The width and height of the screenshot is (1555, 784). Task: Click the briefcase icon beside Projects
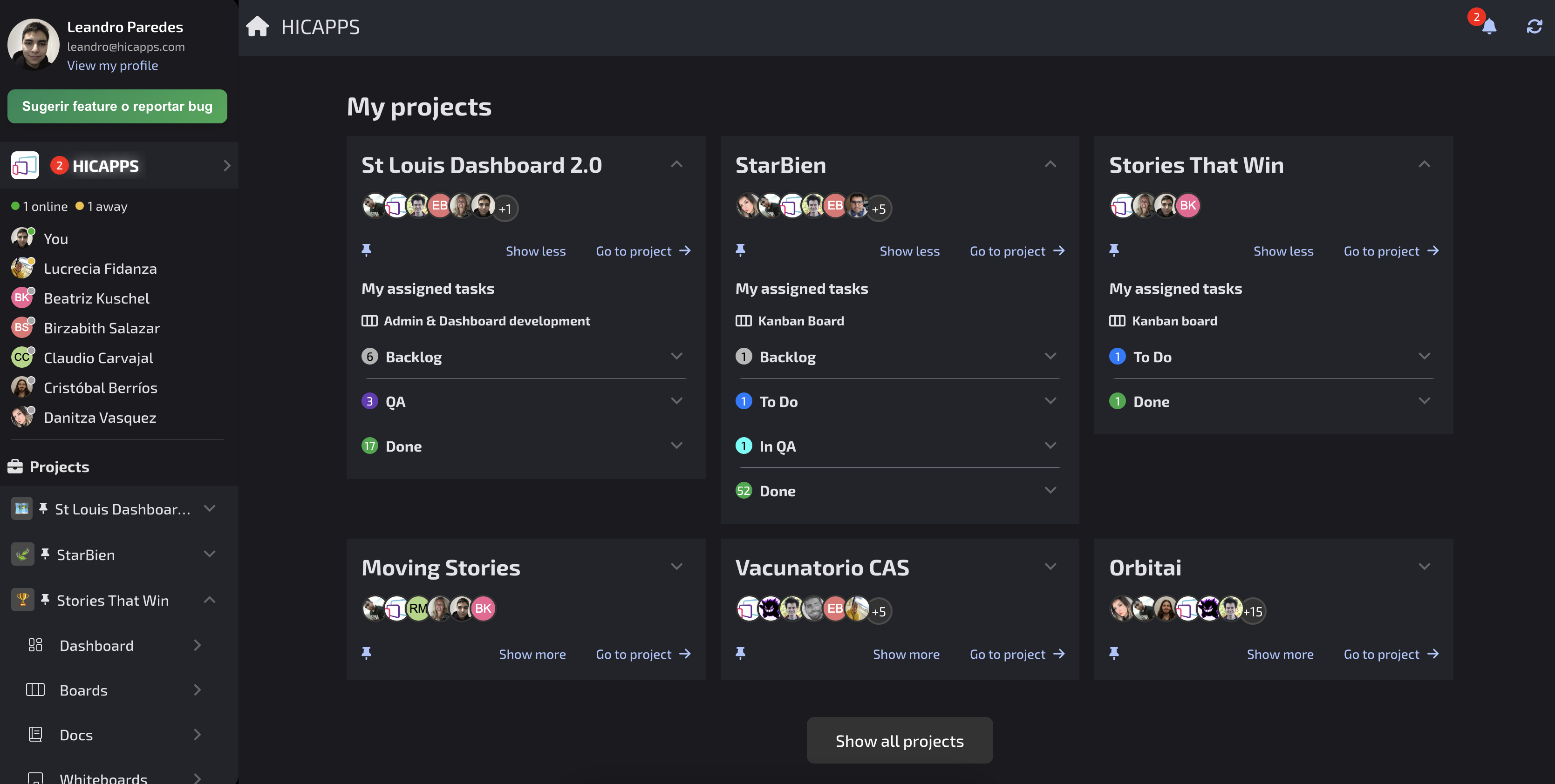[x=15, y=466]
